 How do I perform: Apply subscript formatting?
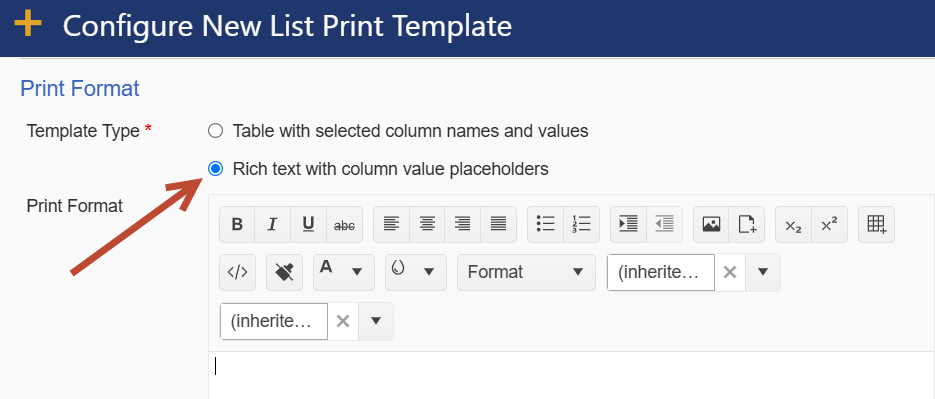(793, 224)
